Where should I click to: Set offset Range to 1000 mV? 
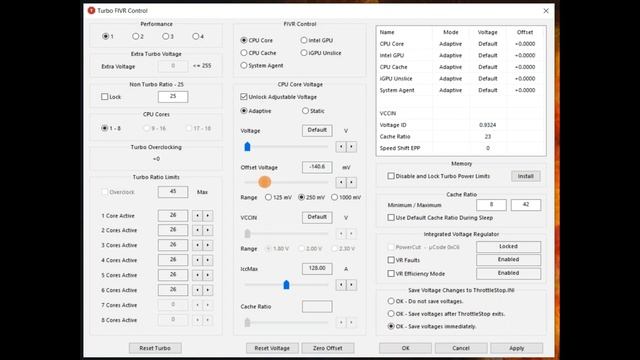click(x=334, y=197)
